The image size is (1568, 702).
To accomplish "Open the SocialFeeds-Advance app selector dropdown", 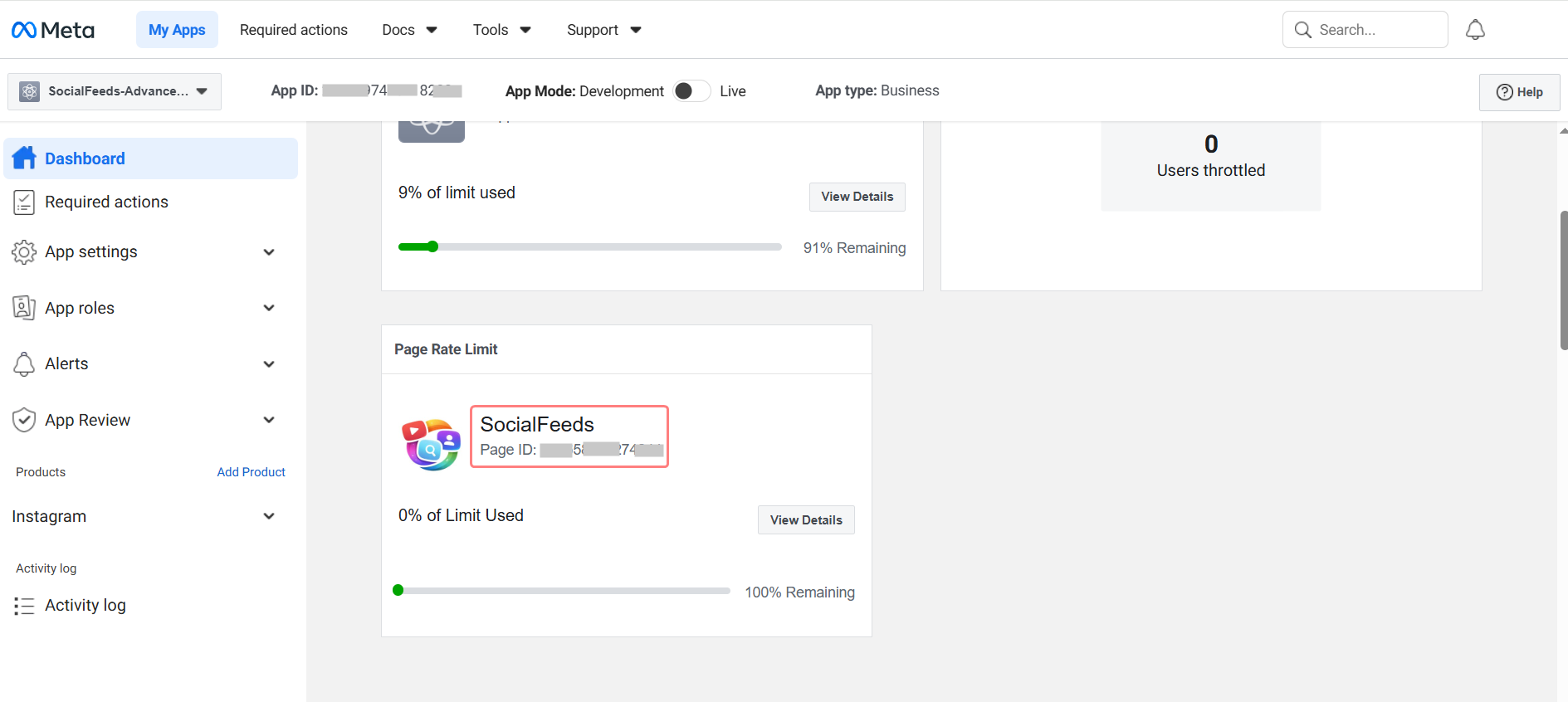I will tap(115, 91).
